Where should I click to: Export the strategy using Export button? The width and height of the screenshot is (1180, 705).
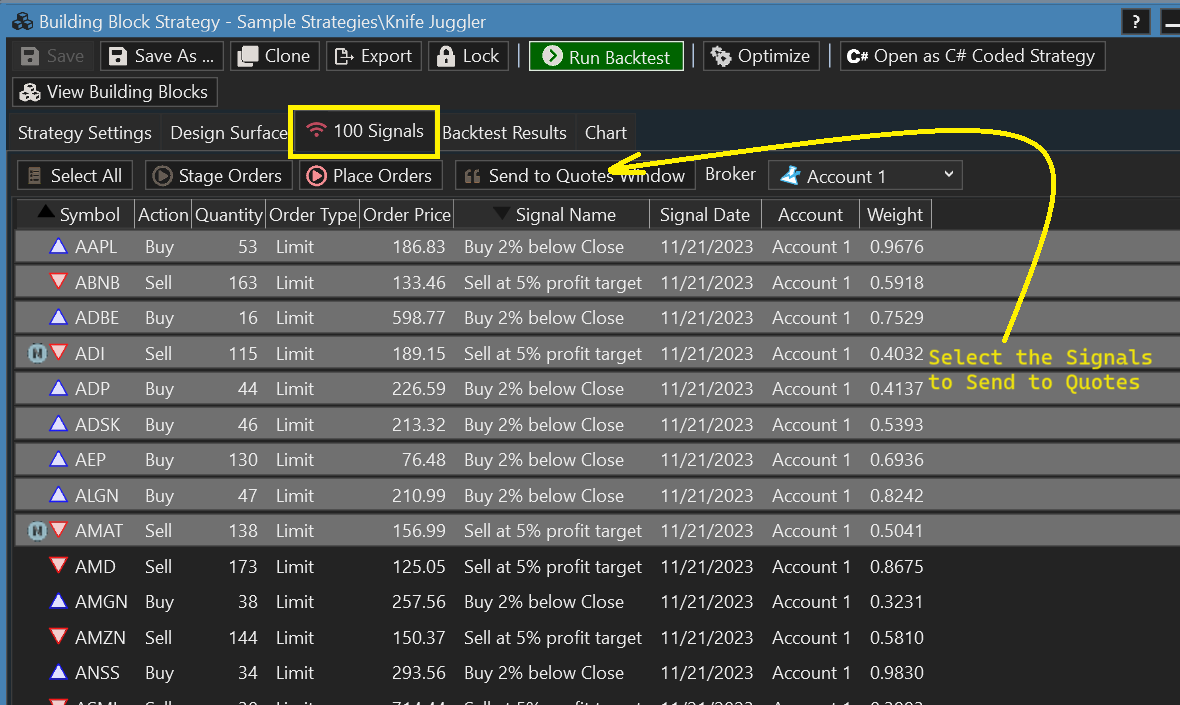pos(374,57)
